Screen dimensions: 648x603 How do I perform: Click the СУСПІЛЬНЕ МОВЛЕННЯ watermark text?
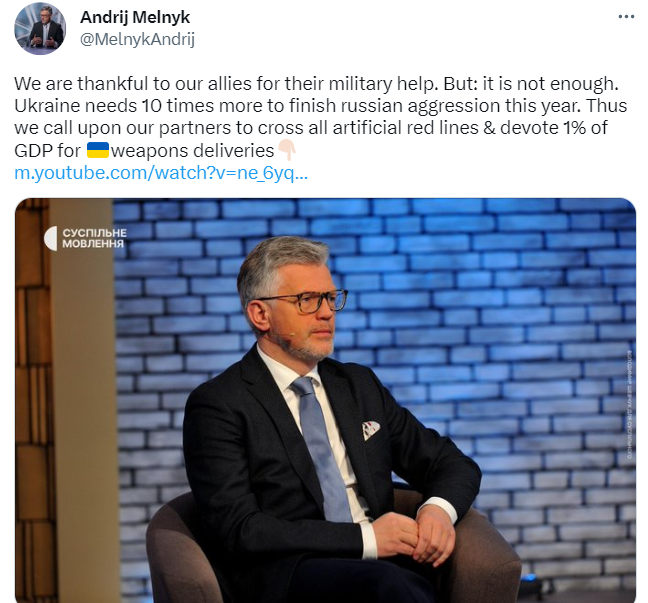94,238
